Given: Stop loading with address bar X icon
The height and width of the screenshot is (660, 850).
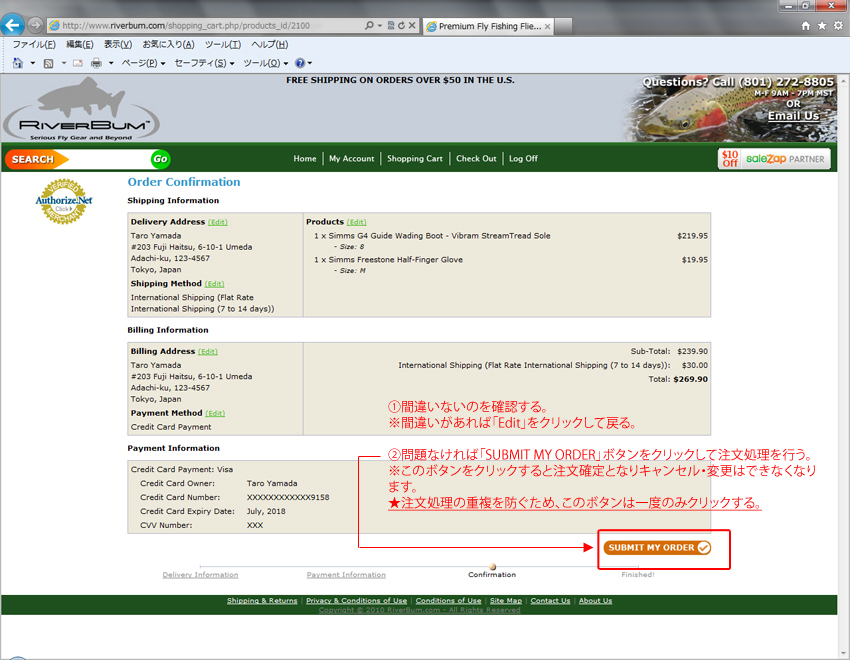Looking at the screenshot, I should click(x=412, y=25).
